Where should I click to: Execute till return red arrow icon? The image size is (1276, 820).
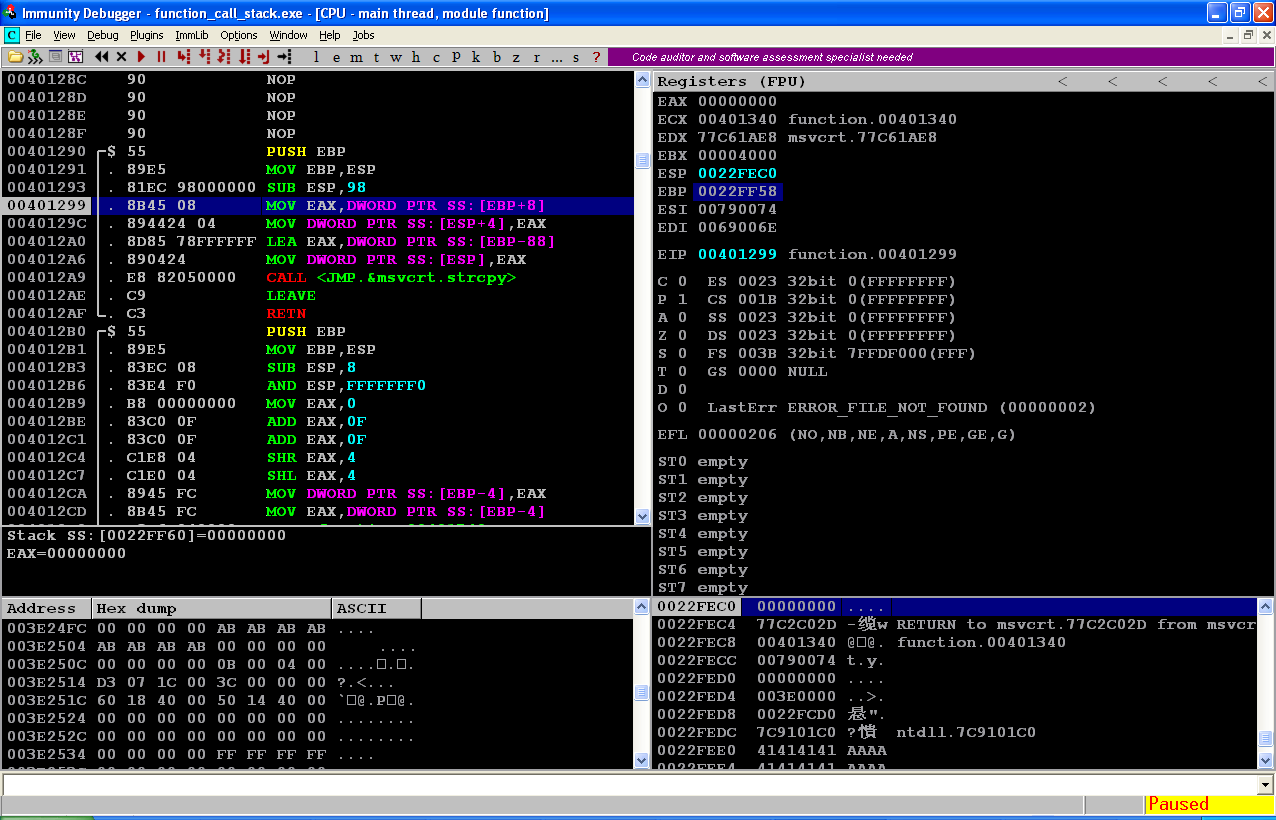[x=263, y=57]
